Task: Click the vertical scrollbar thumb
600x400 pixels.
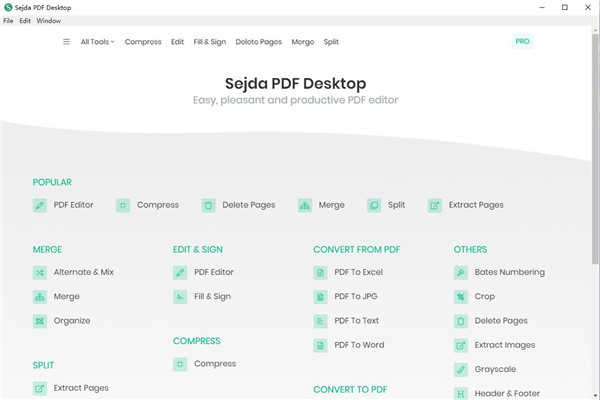Action: (595, 149)
